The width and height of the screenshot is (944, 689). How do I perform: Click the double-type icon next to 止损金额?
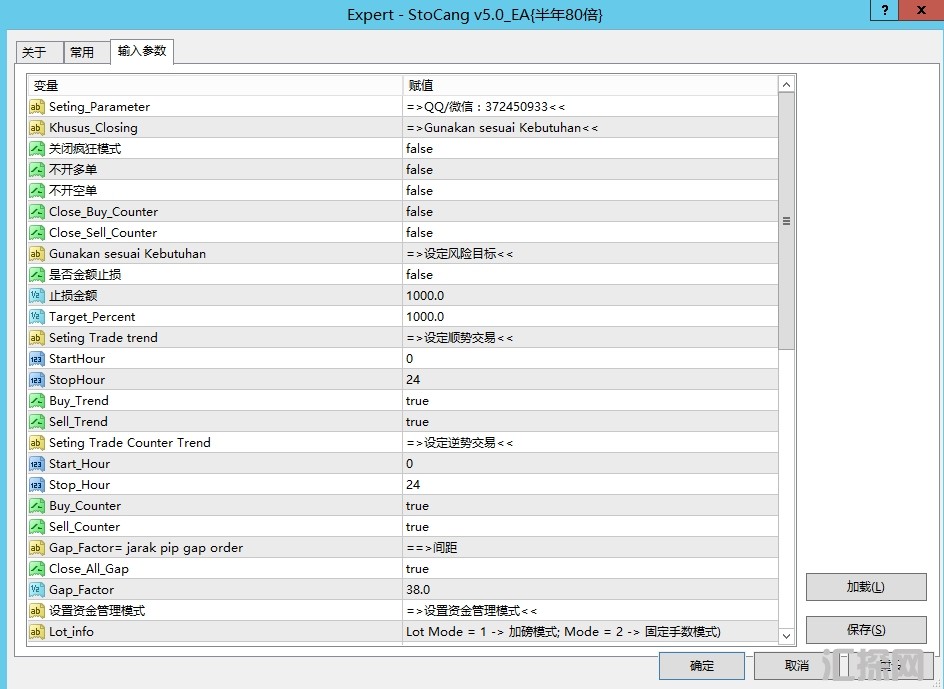[37, 296]
